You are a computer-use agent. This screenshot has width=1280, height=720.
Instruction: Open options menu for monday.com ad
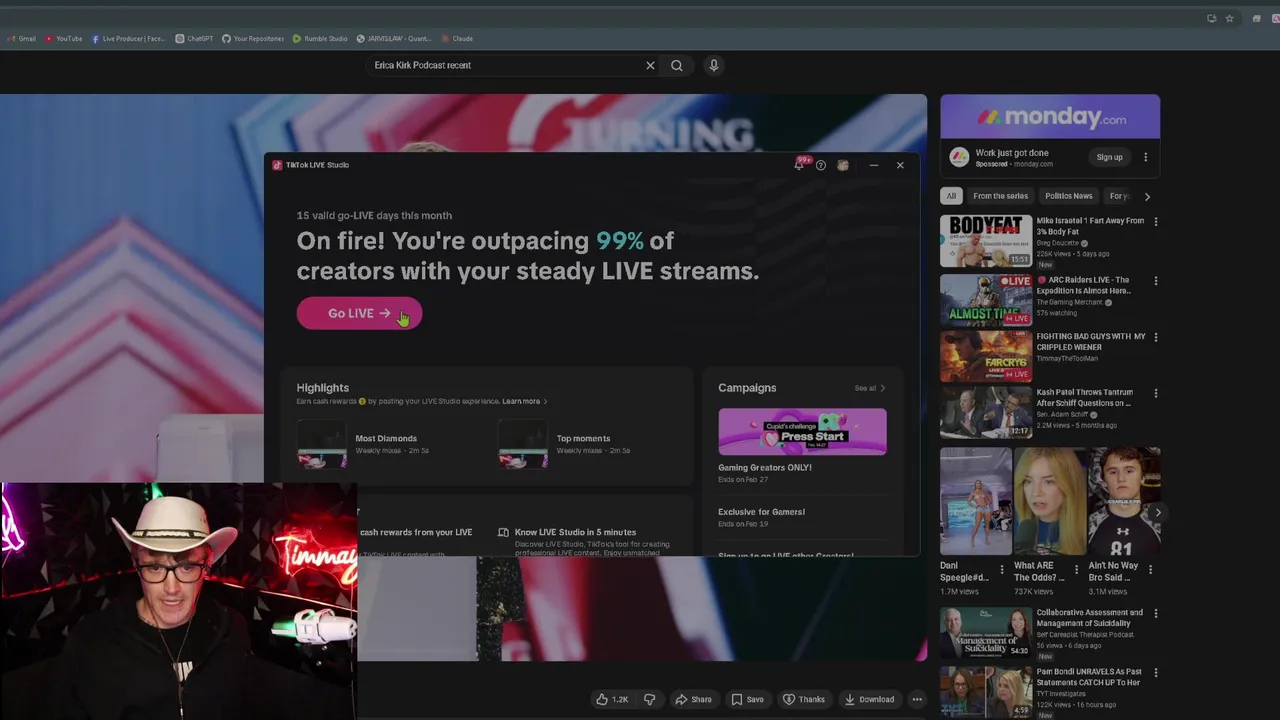[x=1145, y=157]
